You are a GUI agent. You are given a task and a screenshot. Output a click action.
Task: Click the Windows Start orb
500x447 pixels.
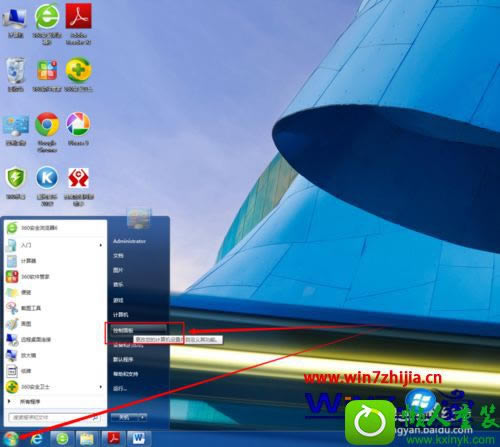click(10, 438)
